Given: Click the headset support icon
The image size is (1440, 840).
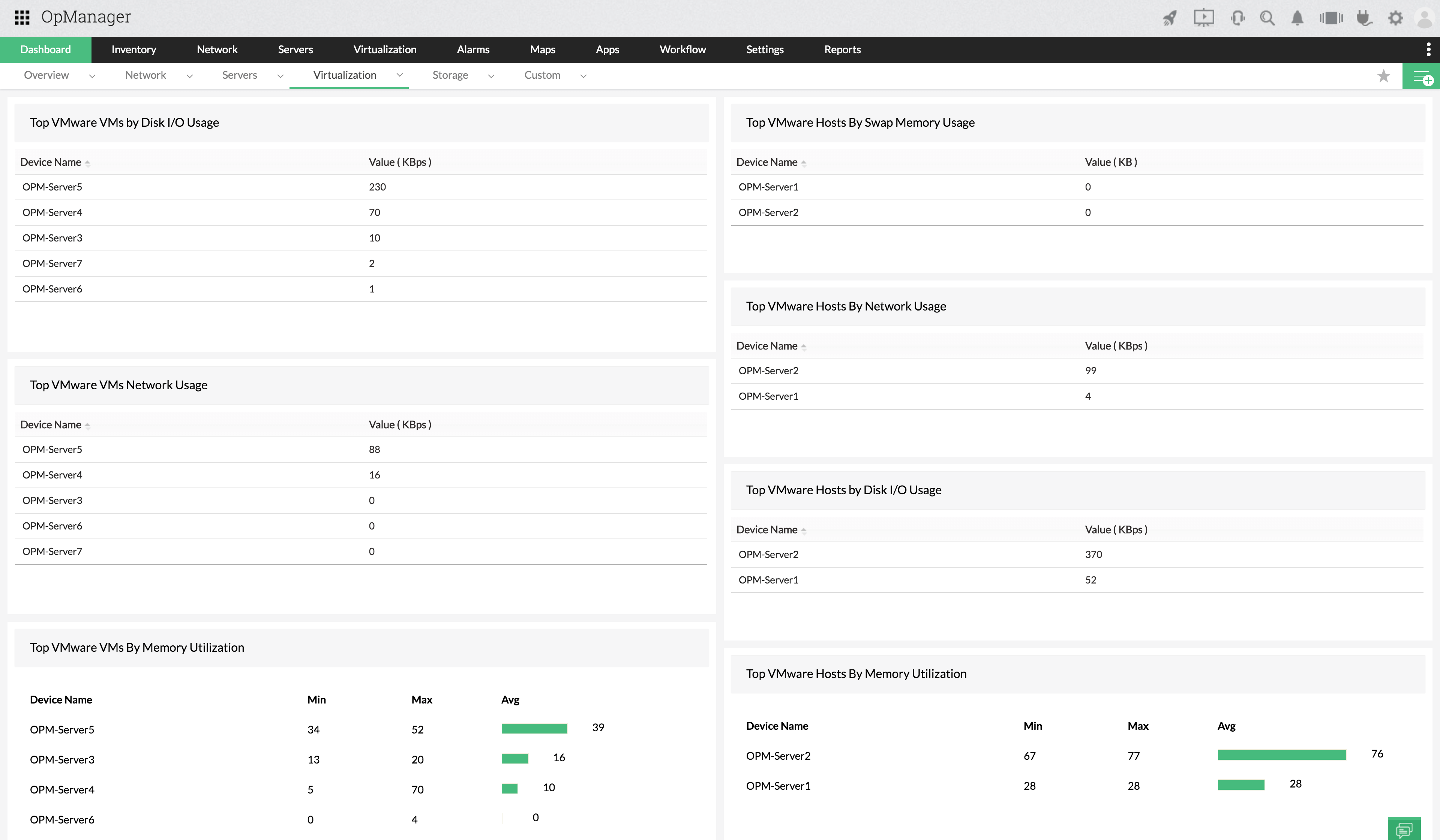Looking at the screenshot, I should pyautogui.click(x=1238, y=18).
